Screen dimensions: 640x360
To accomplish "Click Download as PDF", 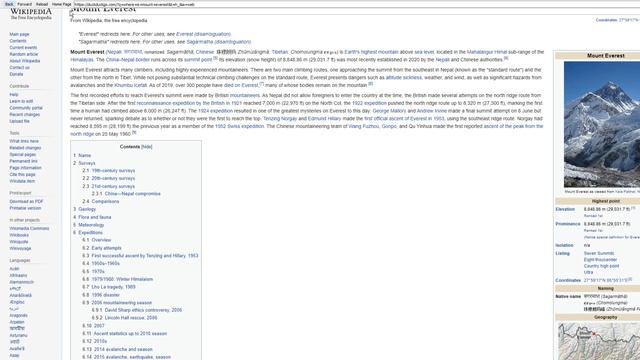I will [26, 201].
